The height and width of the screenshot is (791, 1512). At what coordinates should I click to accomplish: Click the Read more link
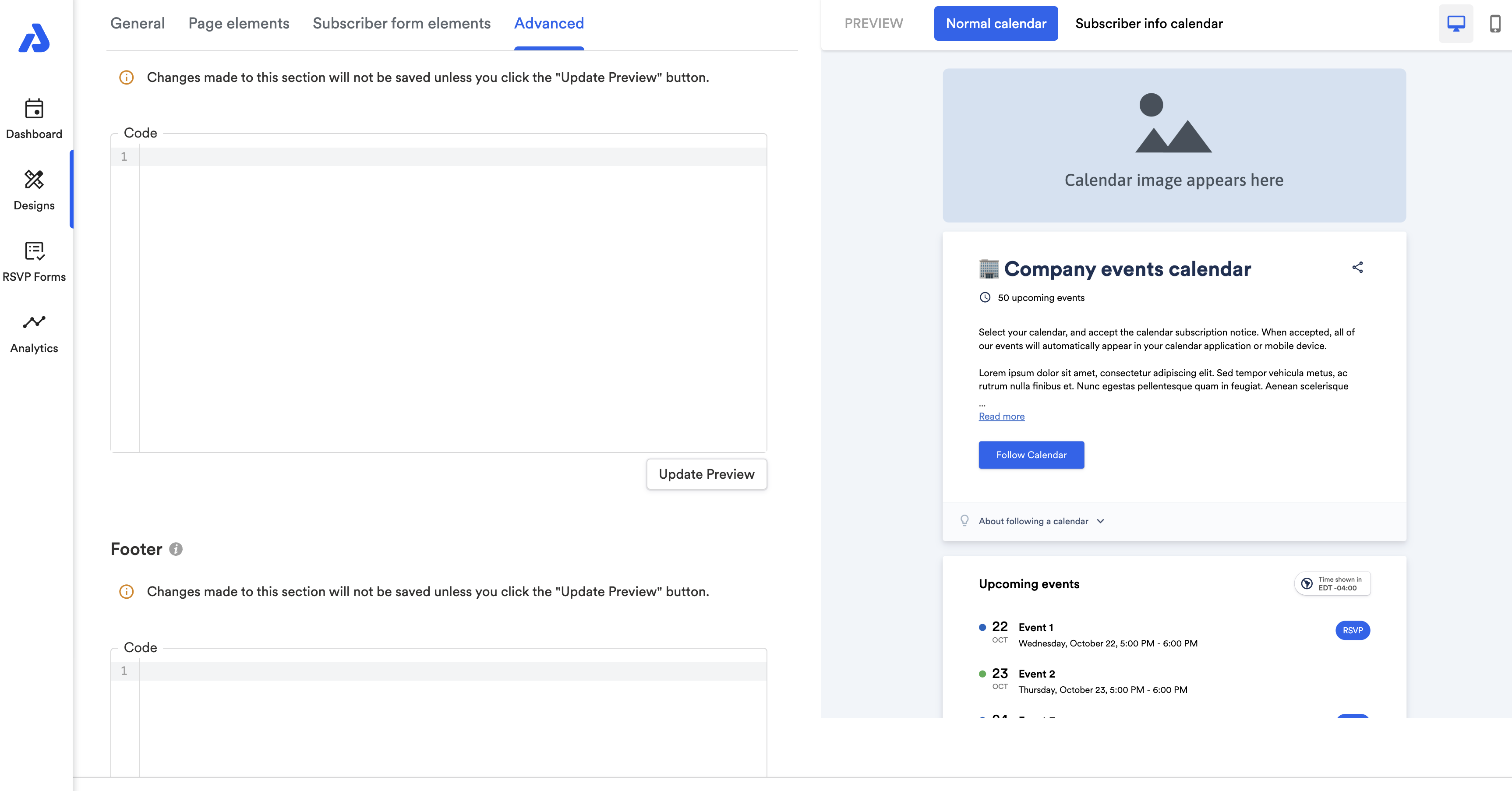[x=1001, y=416]
